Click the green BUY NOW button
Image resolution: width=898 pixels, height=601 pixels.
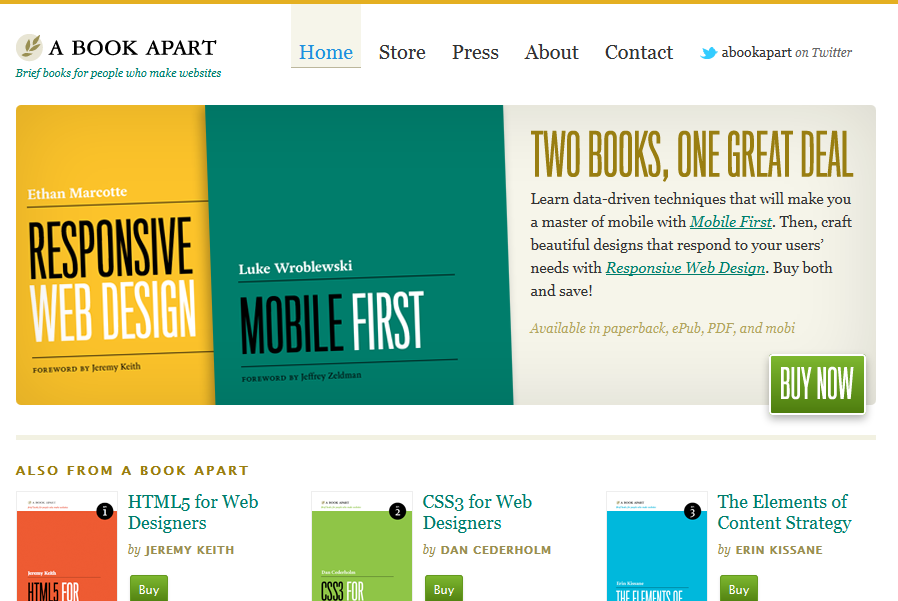coord(817,384)
